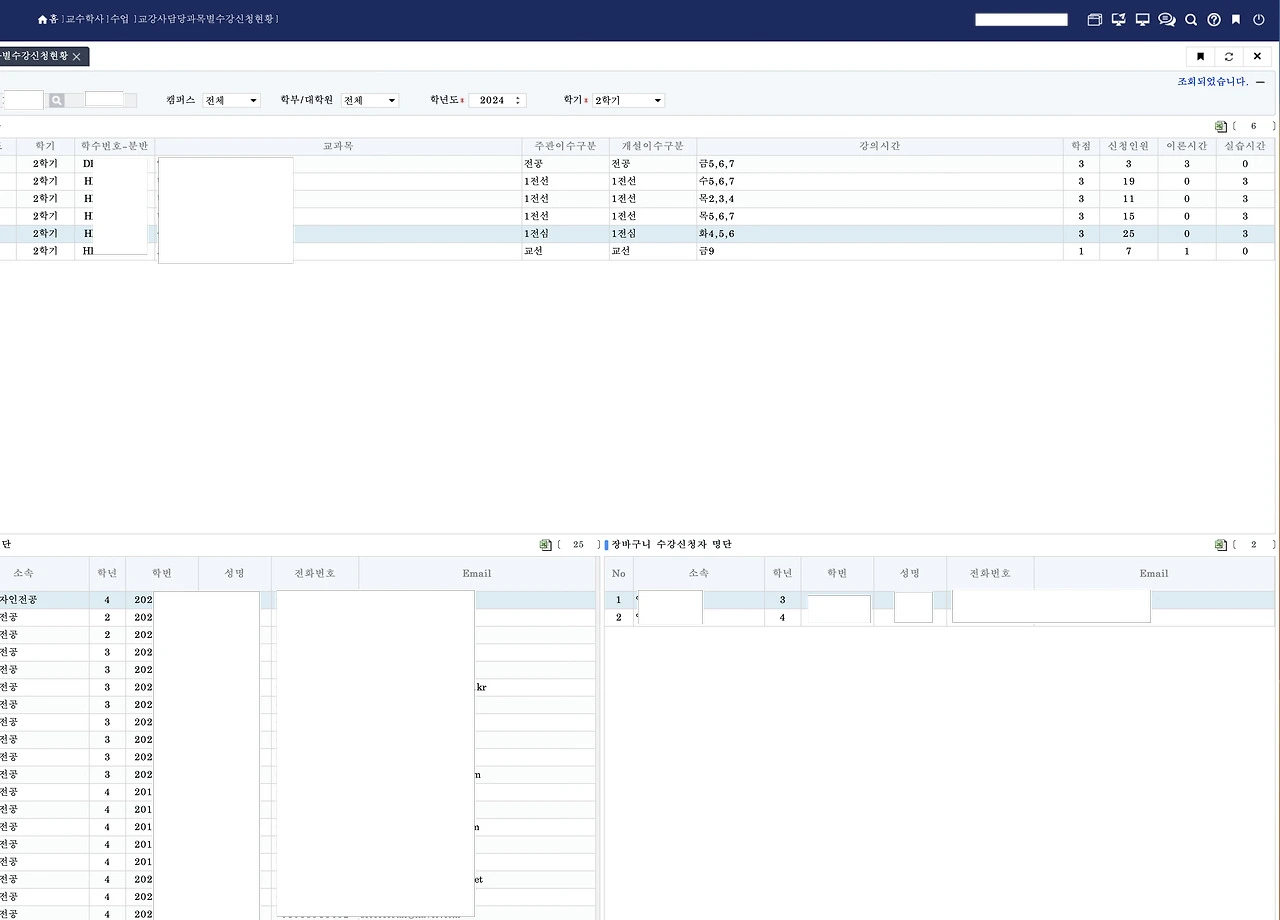
Task: Bookmark this page with the white toolbar bookmark button
Action: click(1200, 57)
